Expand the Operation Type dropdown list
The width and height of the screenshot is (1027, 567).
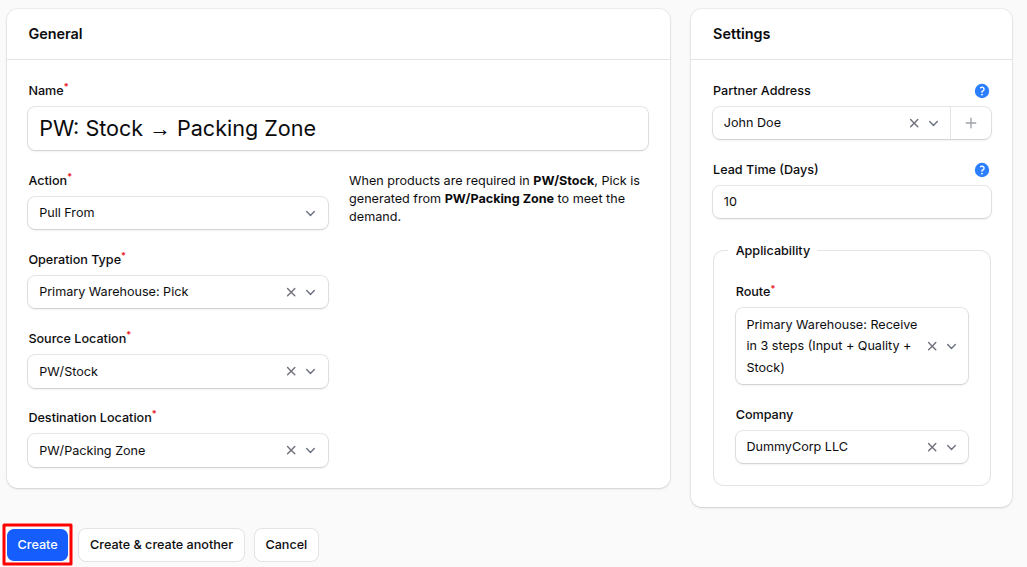(310, 292)
